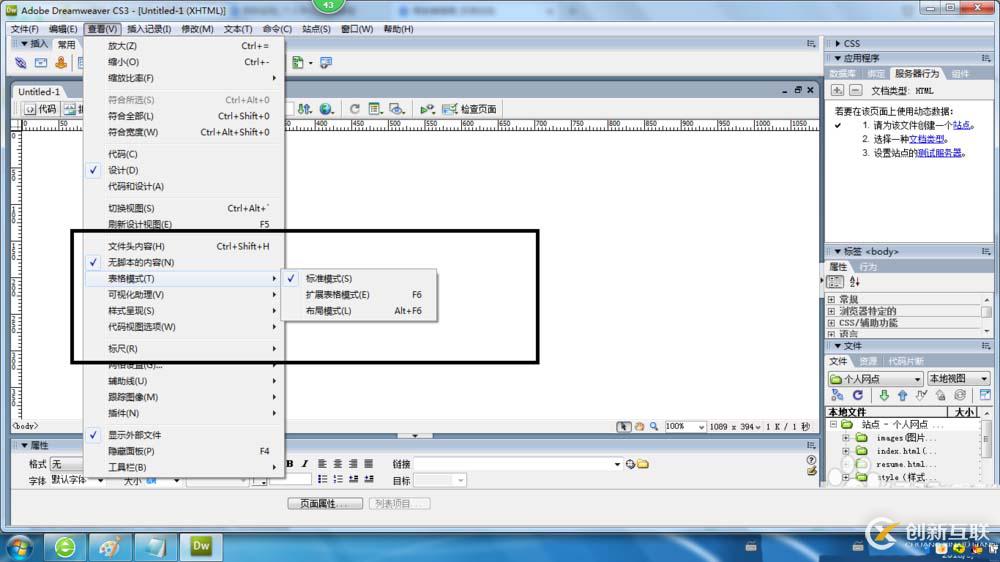
Task: Open the Modify menu in menu bar
Action: pyautogui.click(x=197, y=29)
